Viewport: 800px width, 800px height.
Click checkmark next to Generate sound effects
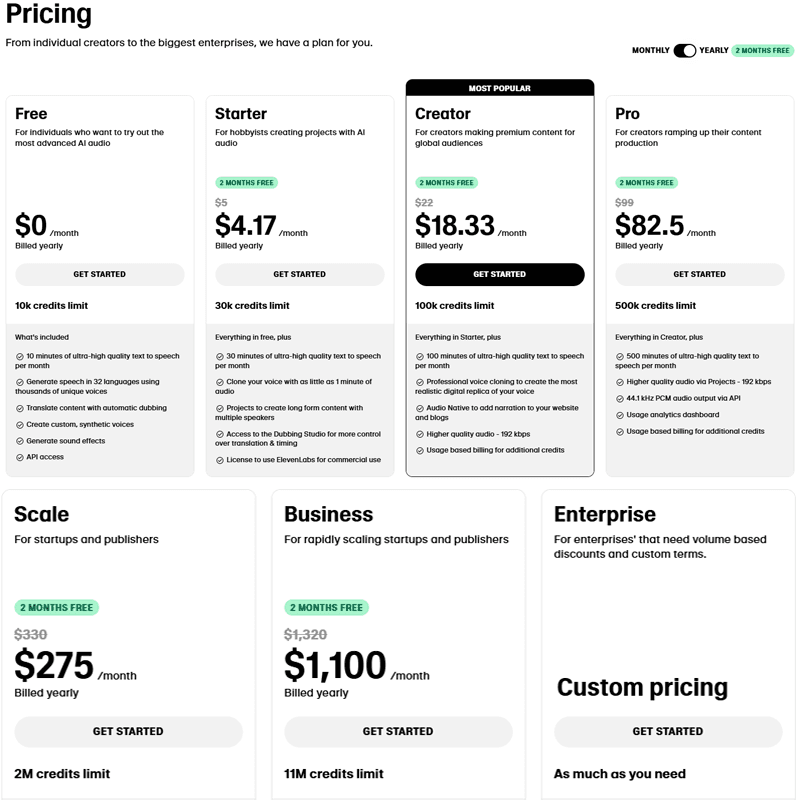20,441
